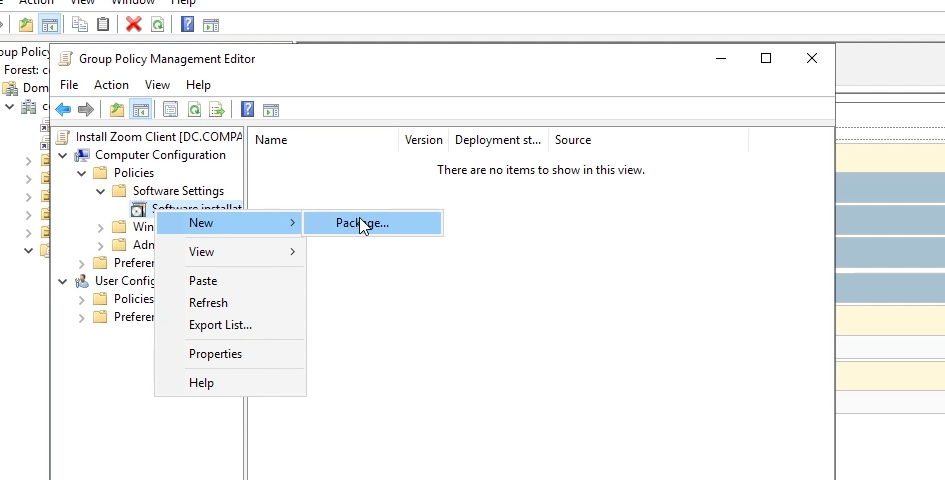
Task: Click the red Delete X icon
Action: point(133,24)
